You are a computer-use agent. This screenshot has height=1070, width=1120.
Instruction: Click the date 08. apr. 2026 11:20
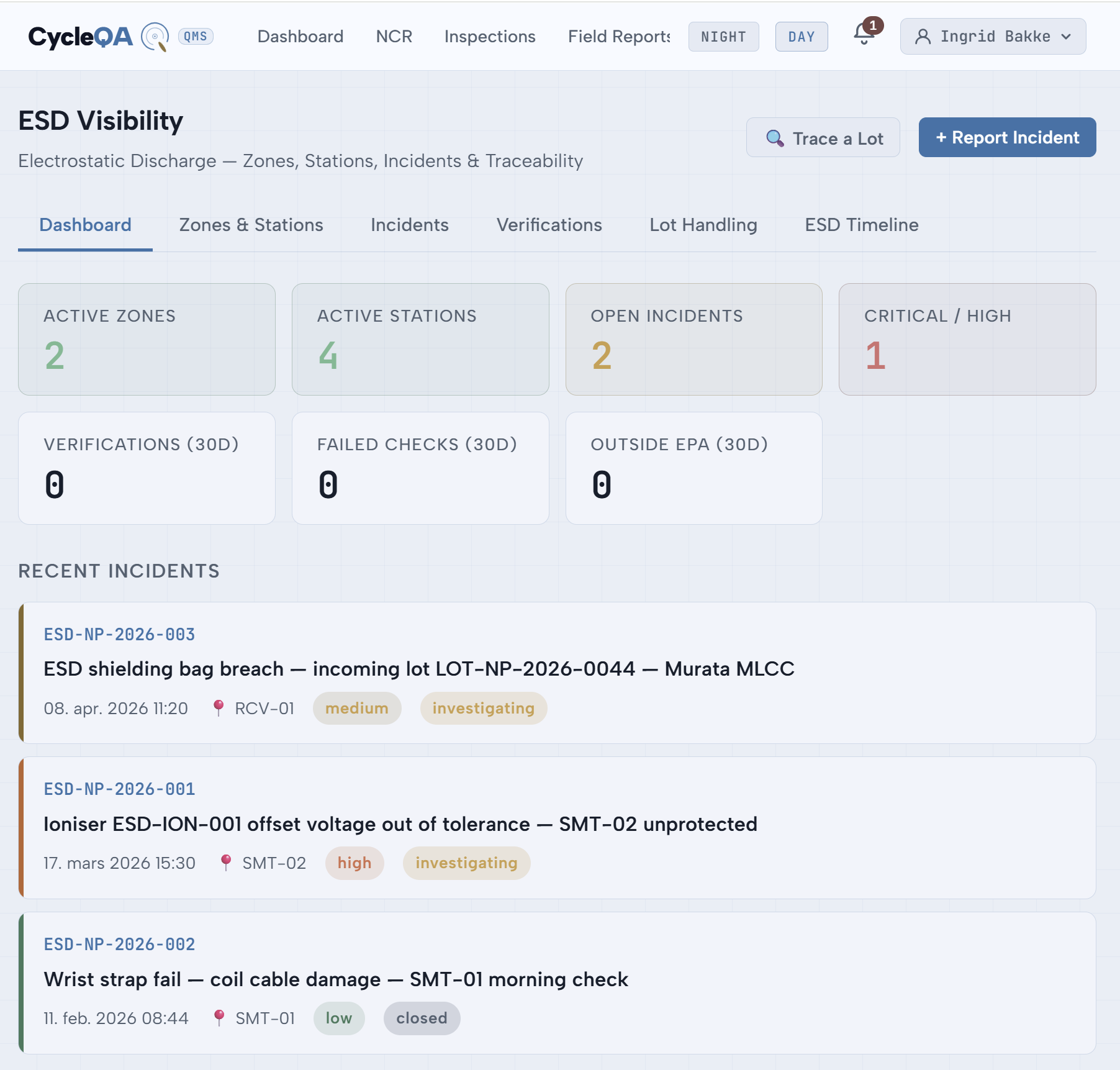pyautogui.click(x=115, y=708)
